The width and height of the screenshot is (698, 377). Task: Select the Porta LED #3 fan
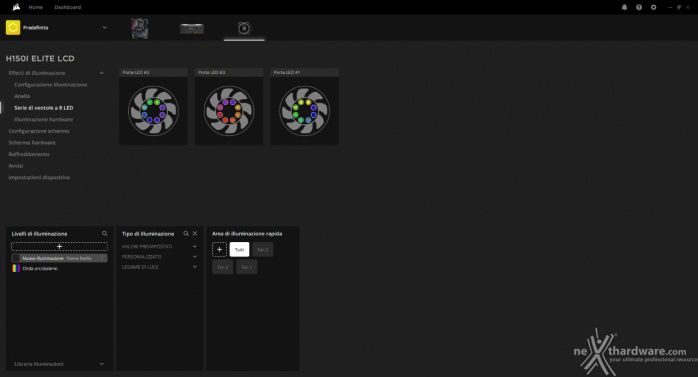[229, 111]
